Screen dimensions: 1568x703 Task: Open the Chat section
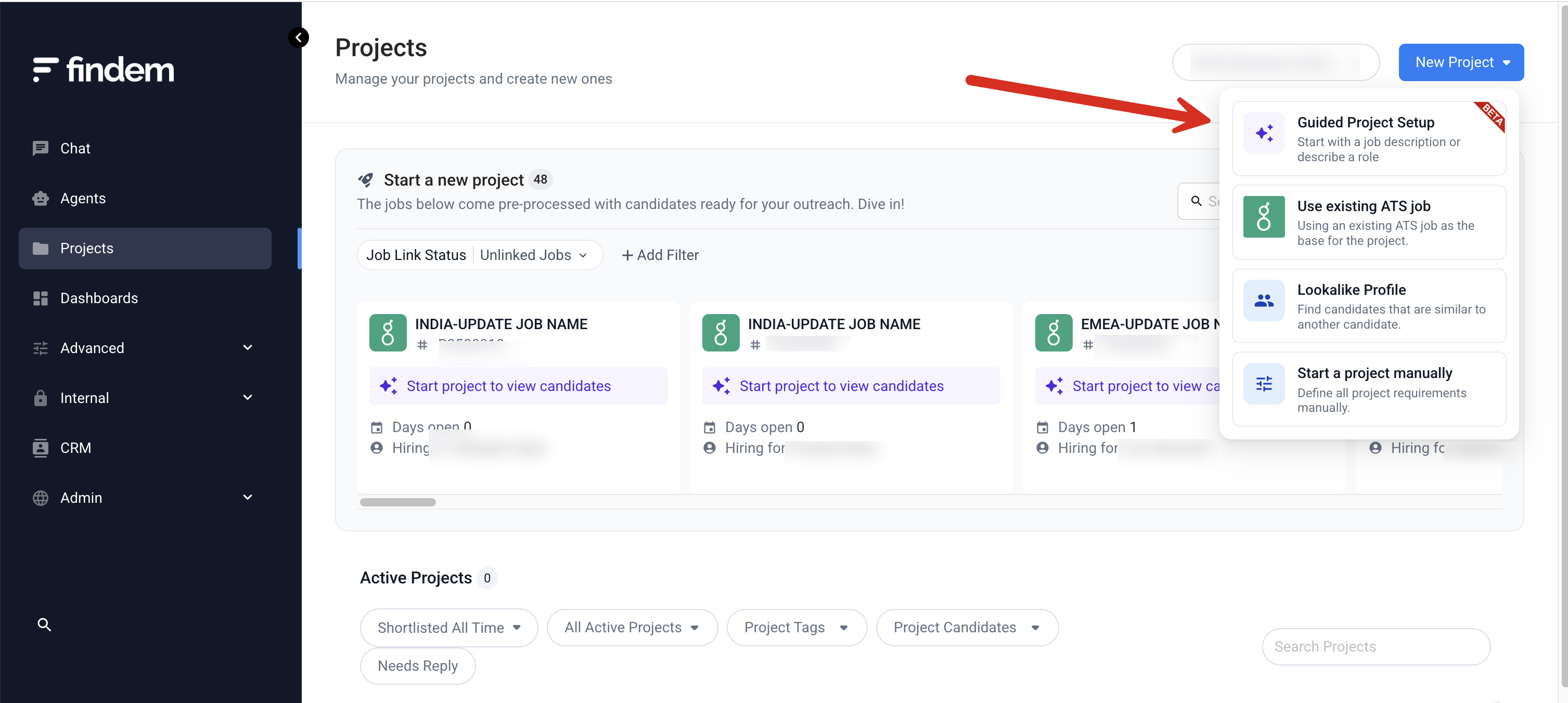tap(145, 148)
